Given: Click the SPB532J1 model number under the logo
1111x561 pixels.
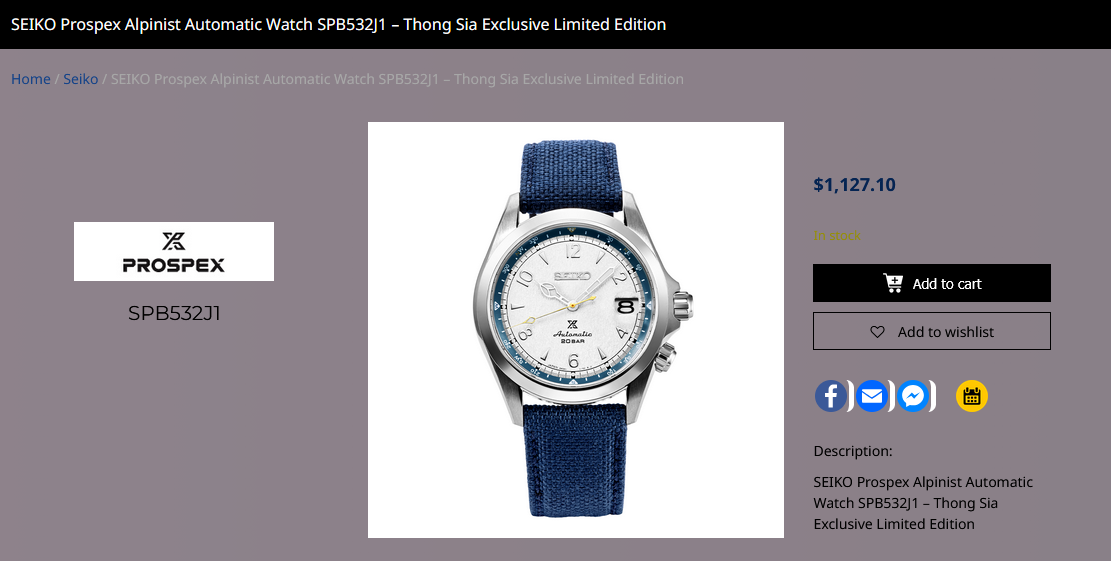Looking at the screenshot, I should coord(174,313).
